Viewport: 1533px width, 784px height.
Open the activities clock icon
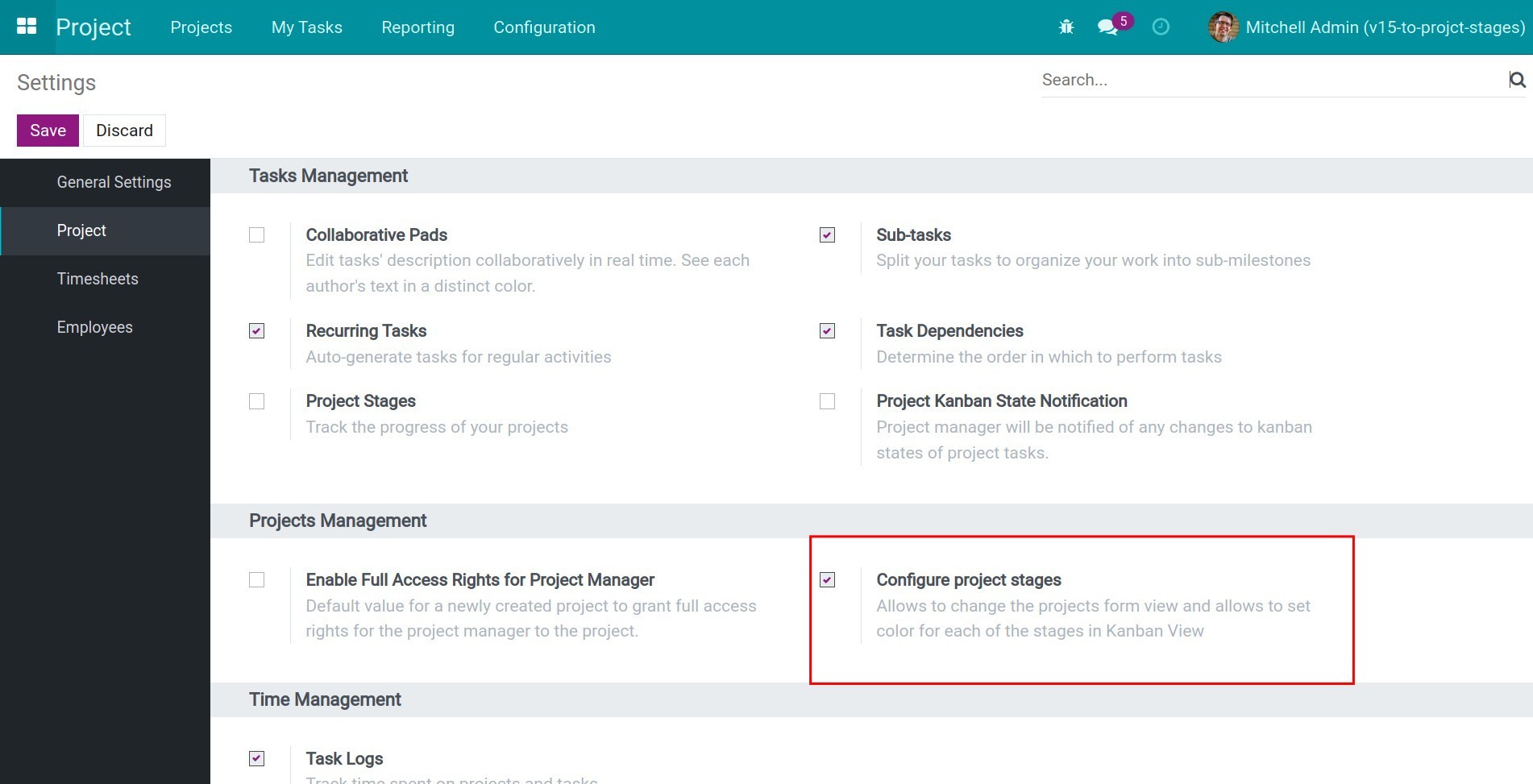1161,27
